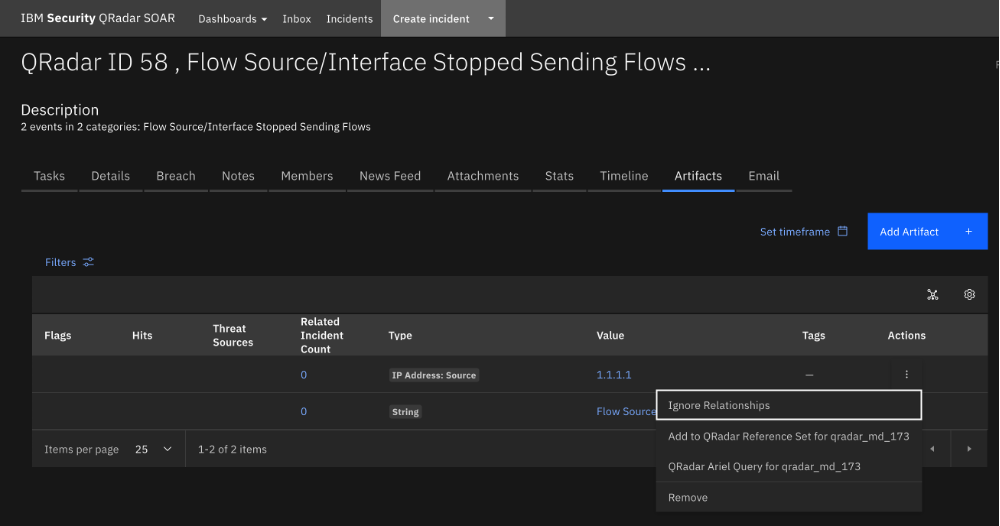Sort by the Value column header

pos(610,335)
